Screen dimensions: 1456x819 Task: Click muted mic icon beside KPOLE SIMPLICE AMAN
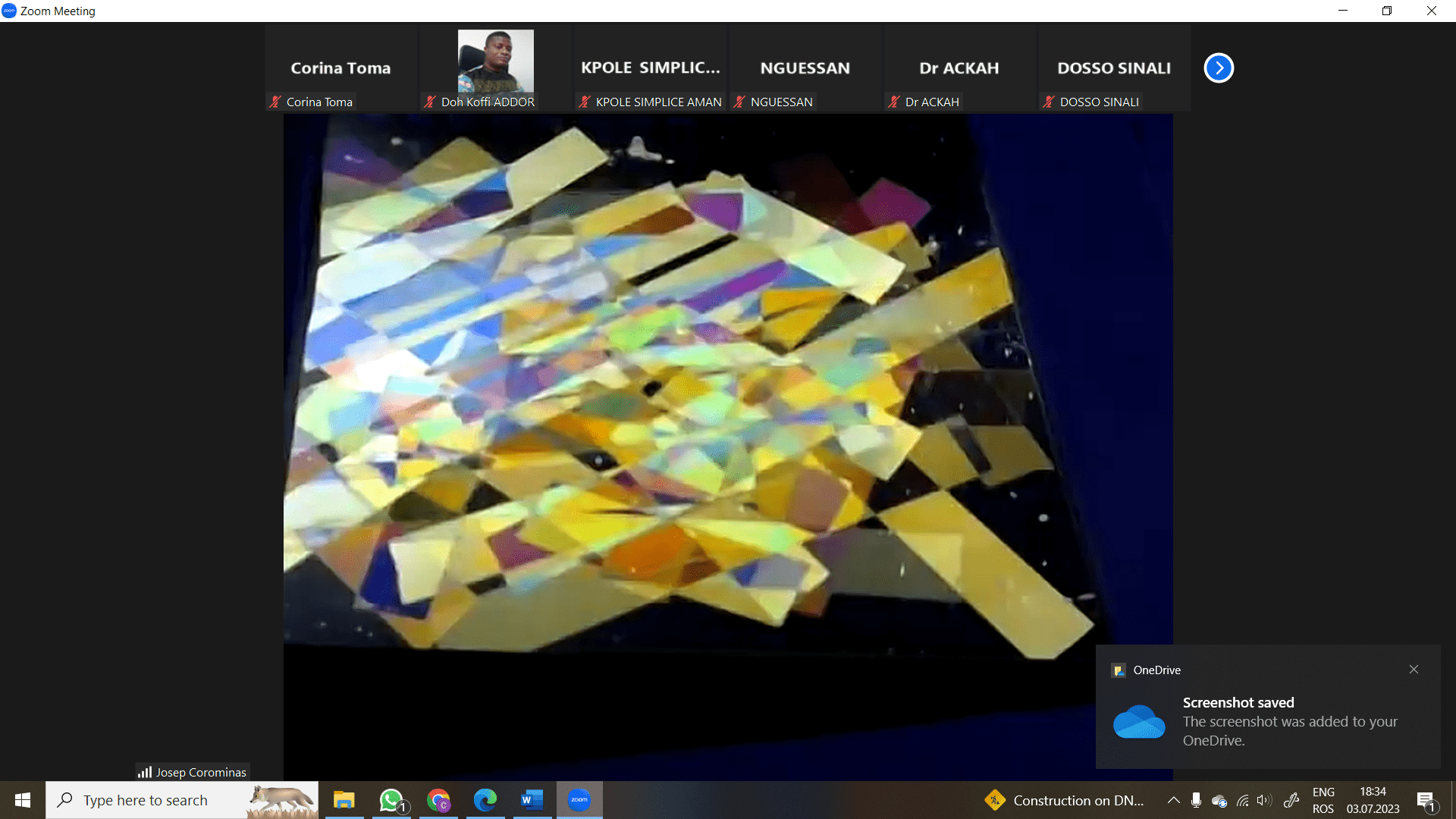click(585, 102)
